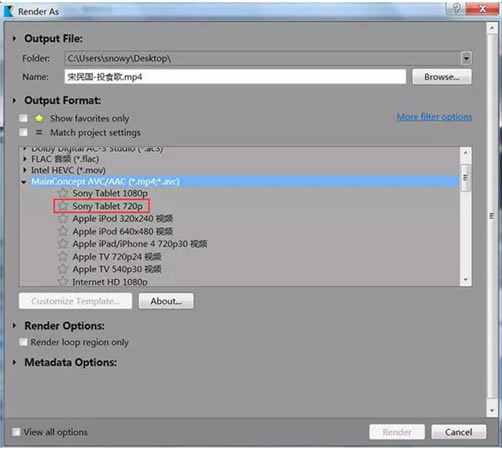Enable Show favorites only checkbox

(x=23, y=118)
